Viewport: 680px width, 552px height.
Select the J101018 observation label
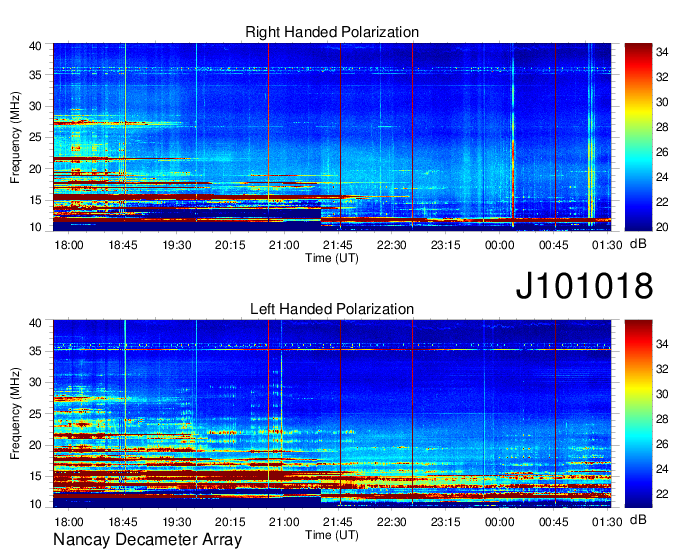pos(584,286)
